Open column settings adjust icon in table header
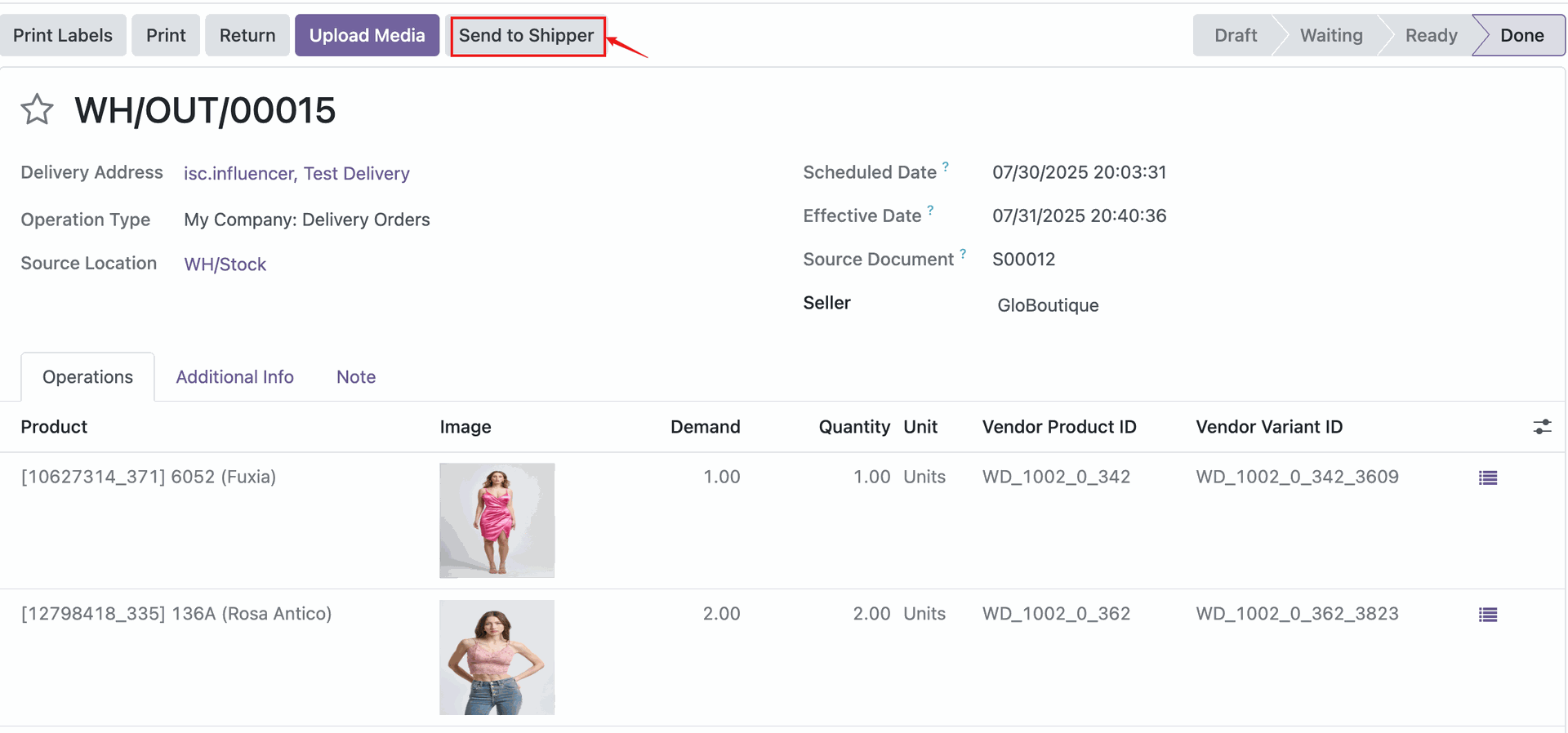 [1541, 427]
